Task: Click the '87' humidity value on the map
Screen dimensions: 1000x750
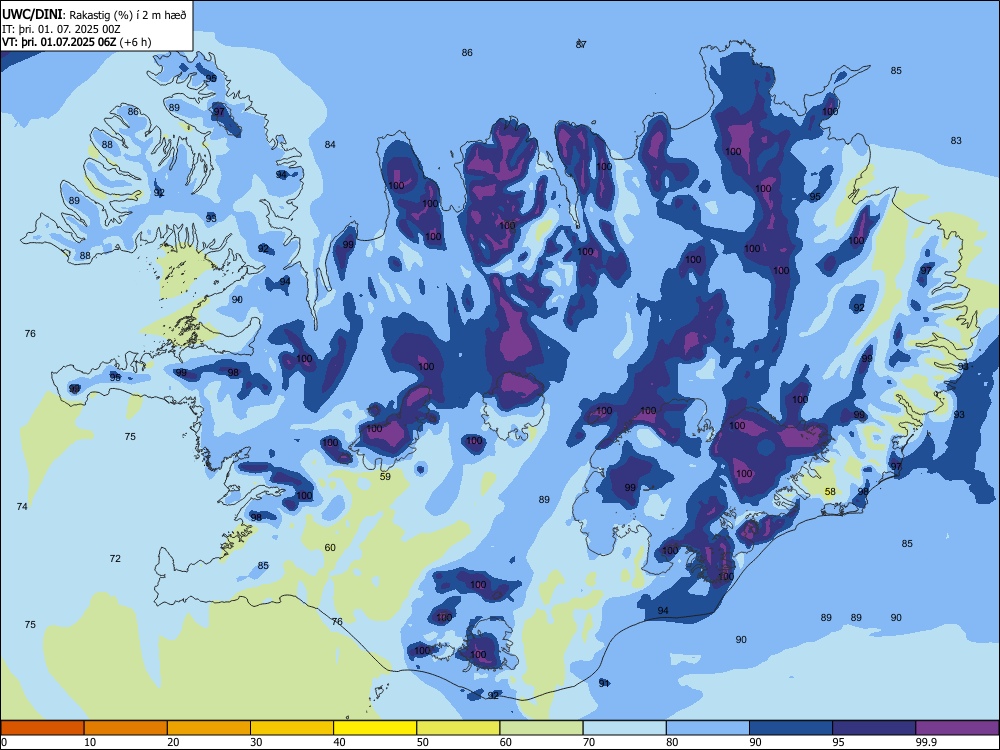Action: point(581,44)
